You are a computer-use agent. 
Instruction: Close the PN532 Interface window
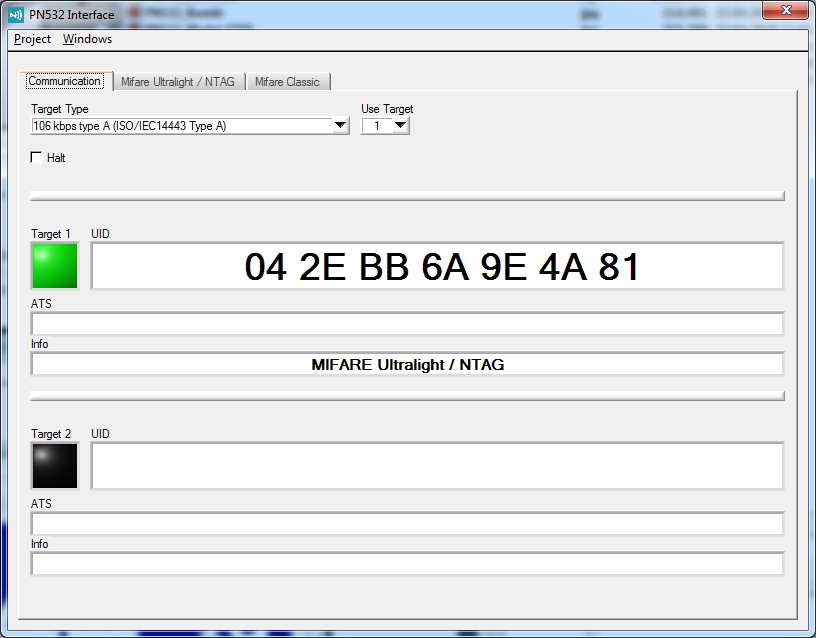786,10
